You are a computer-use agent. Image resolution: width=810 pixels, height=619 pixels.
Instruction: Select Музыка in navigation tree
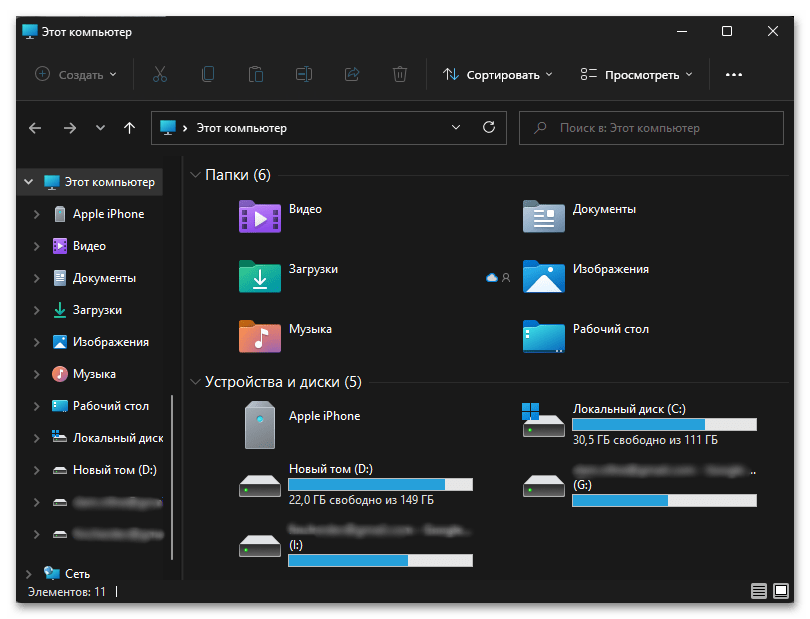pos(84,374)
